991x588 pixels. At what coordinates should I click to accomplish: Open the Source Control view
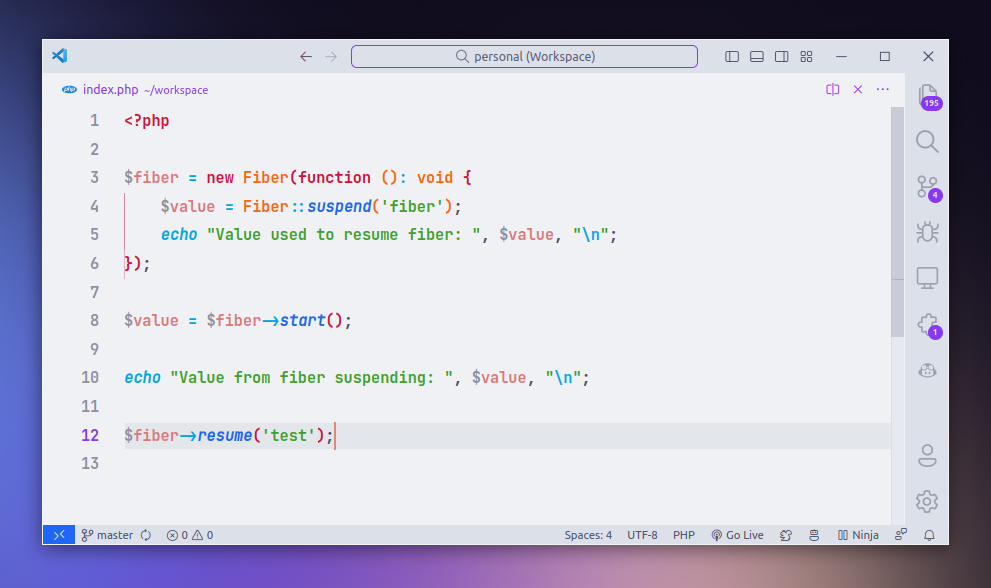927,188
